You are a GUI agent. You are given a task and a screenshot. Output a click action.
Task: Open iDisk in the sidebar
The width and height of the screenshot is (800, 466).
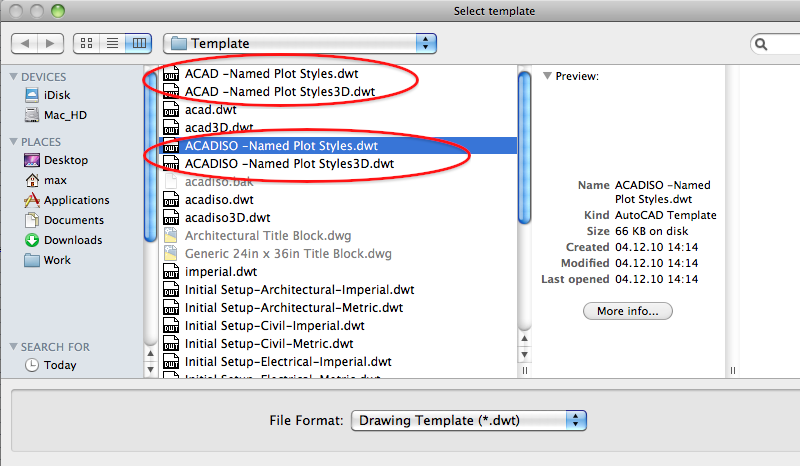click(56, 95)
